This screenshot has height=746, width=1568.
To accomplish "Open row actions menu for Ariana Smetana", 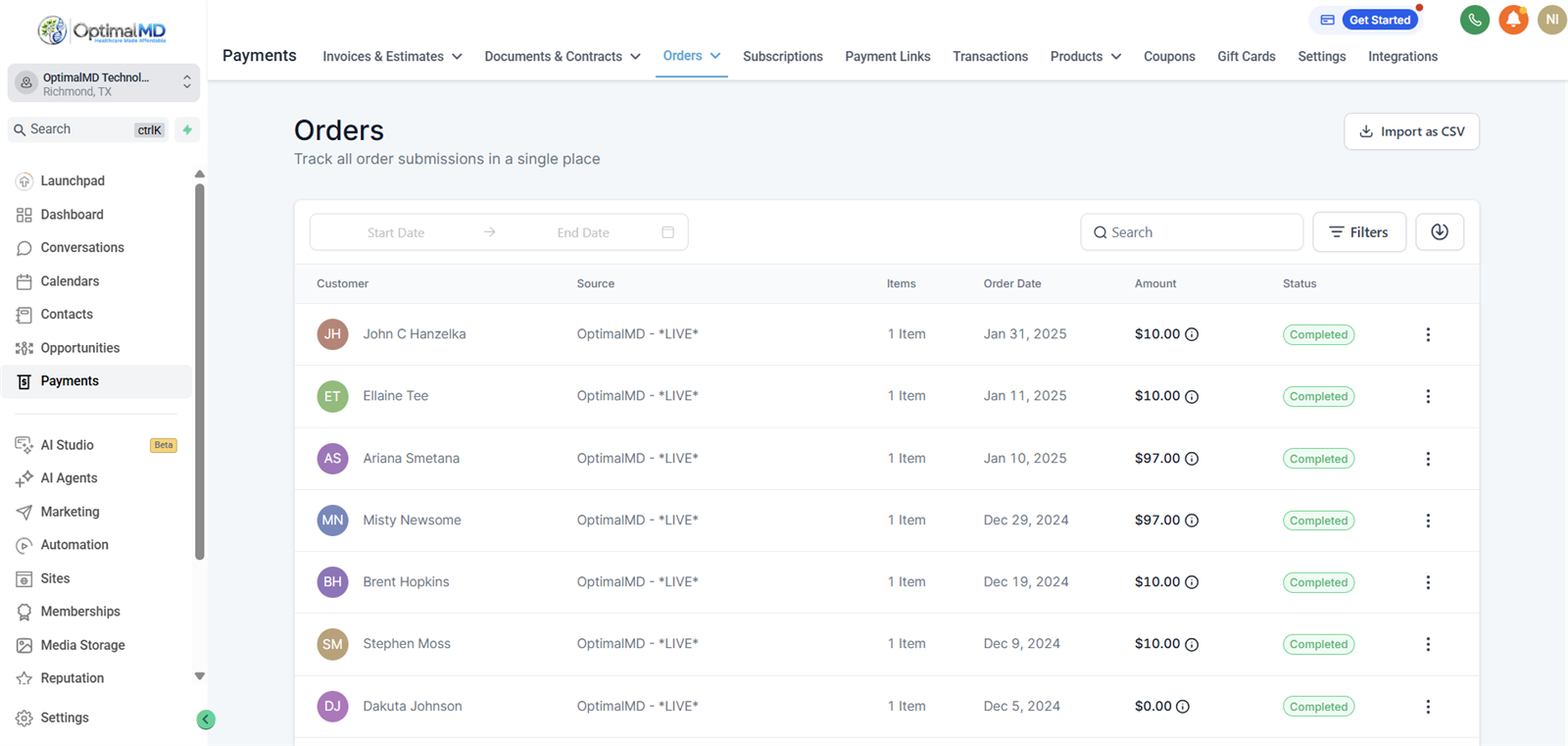I will coord(1428,459).
